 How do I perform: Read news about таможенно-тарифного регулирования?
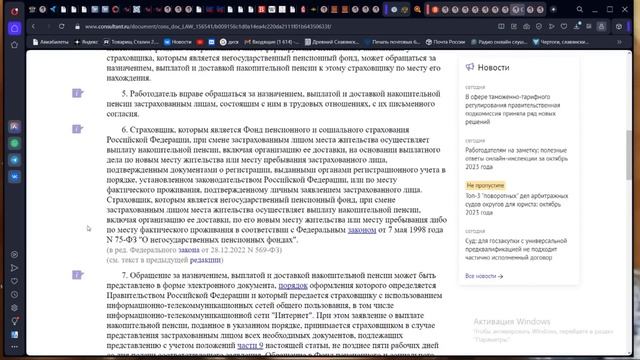512,109
